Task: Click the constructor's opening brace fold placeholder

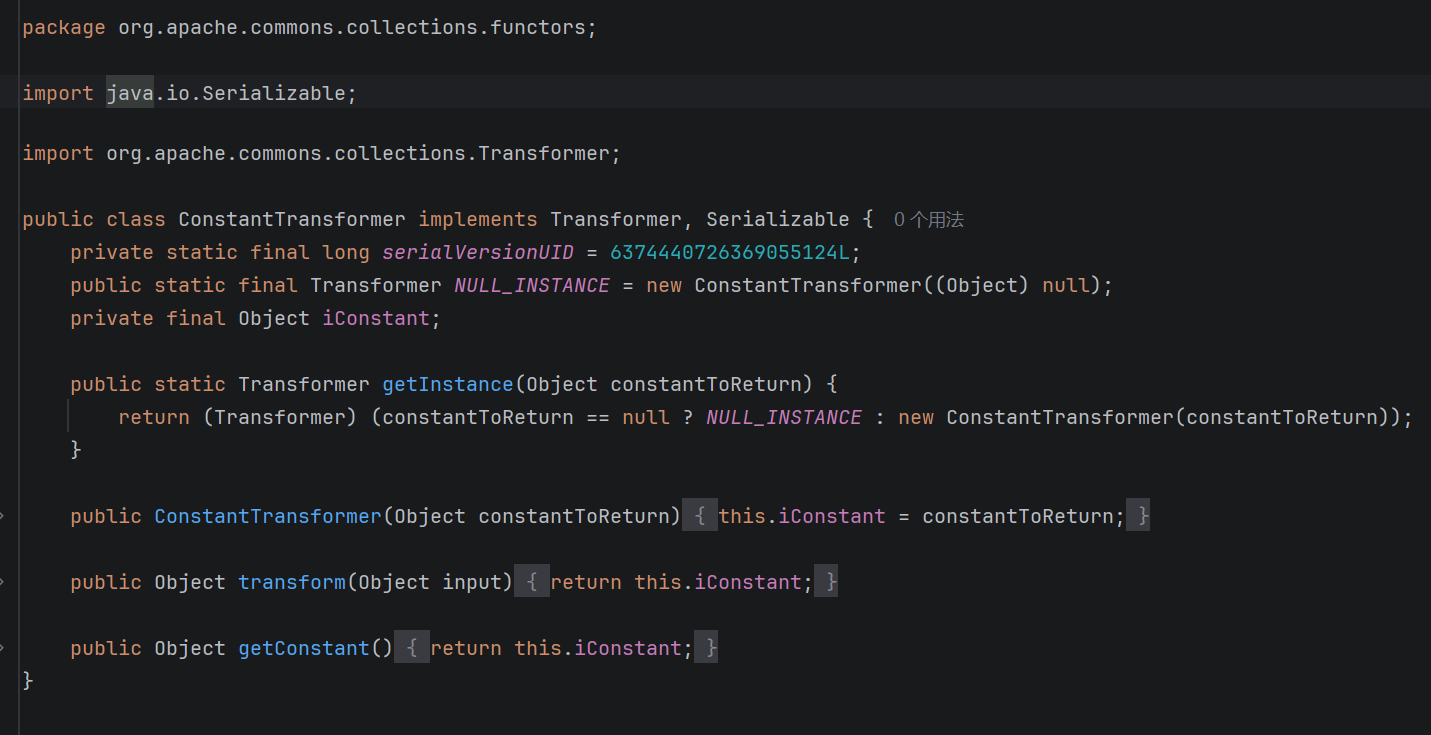Action: tap(700, 516)
